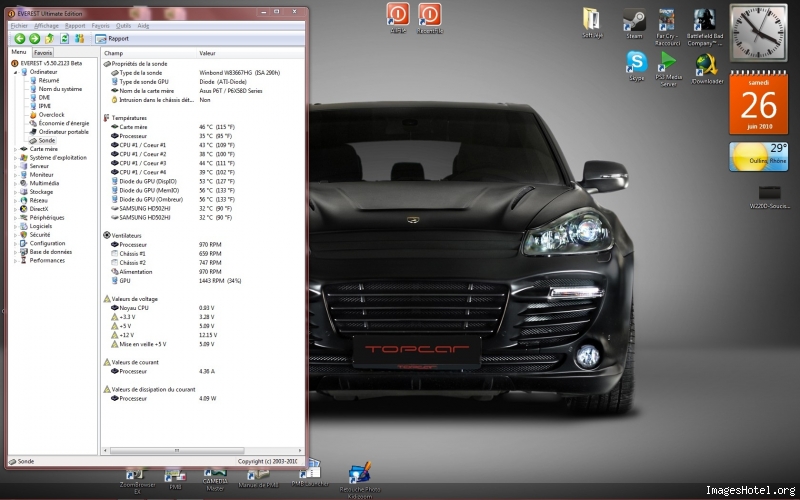
Task: Click the Refresh icon in EVEREST toolbar
Action: coord(64,38)
